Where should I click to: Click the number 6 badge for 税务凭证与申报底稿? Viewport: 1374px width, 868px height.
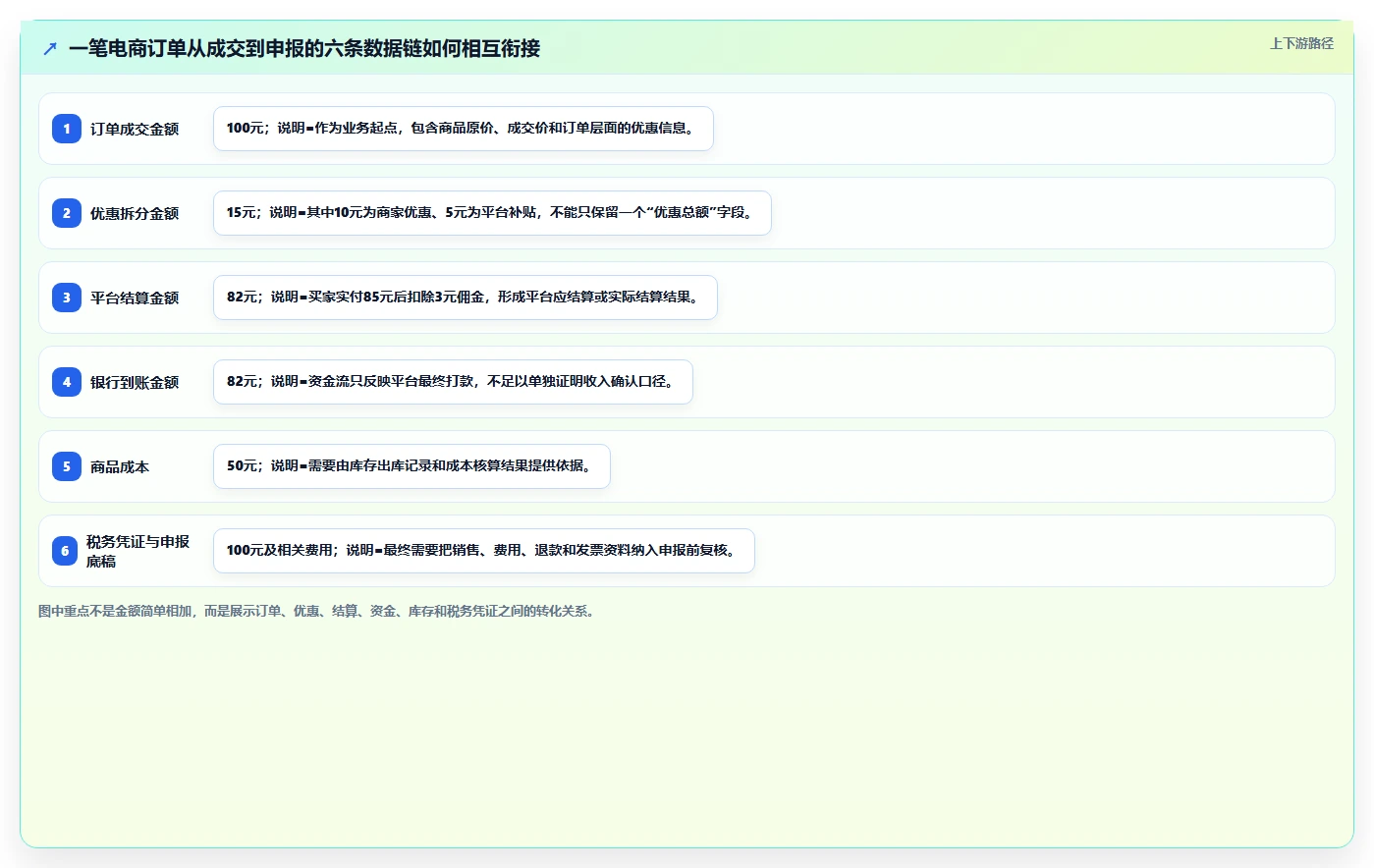click(65, 551)
